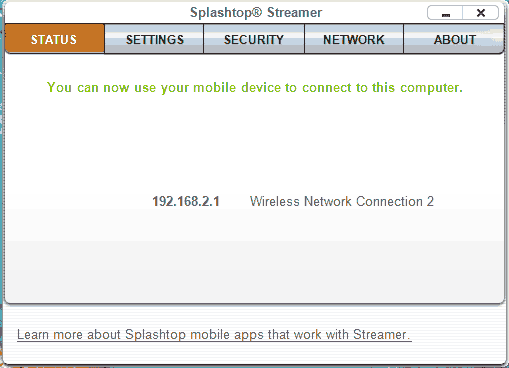Click the Splashtop Streamer title text
The width and height of the screenshot is (509, 368).
[x=256, y=13]
